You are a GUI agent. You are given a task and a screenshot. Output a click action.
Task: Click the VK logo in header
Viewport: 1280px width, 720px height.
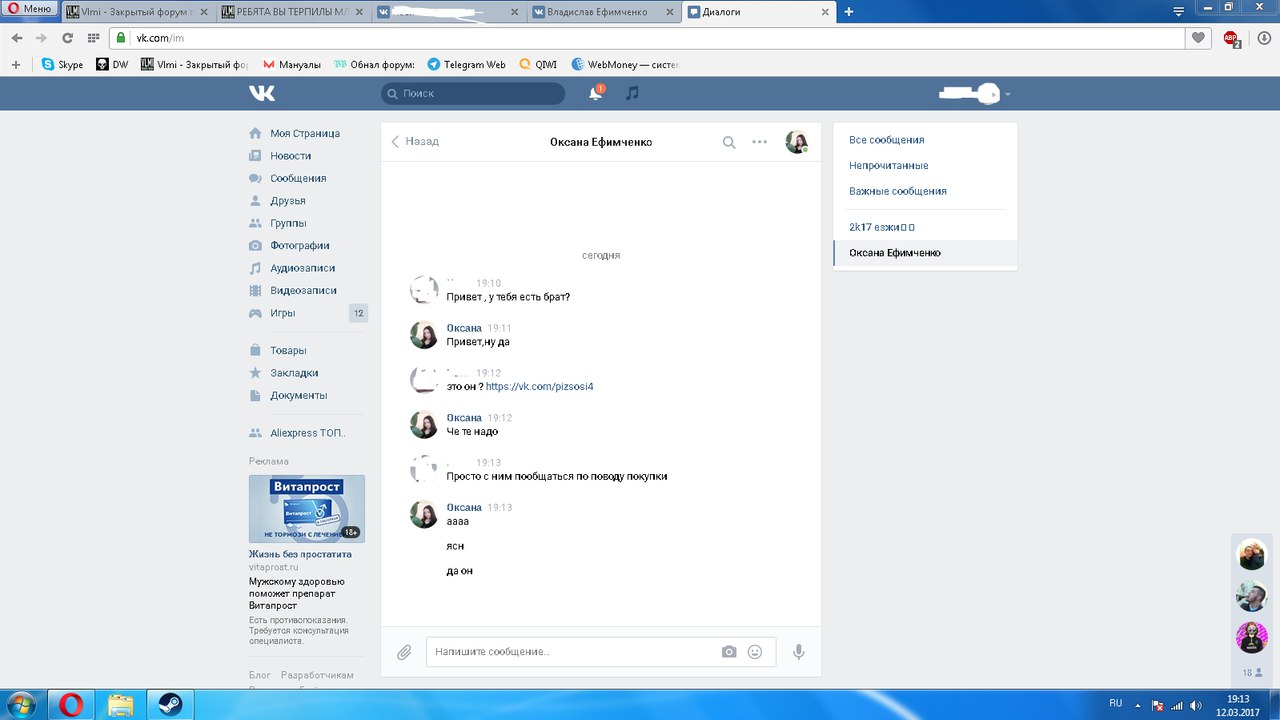(262, 93)
